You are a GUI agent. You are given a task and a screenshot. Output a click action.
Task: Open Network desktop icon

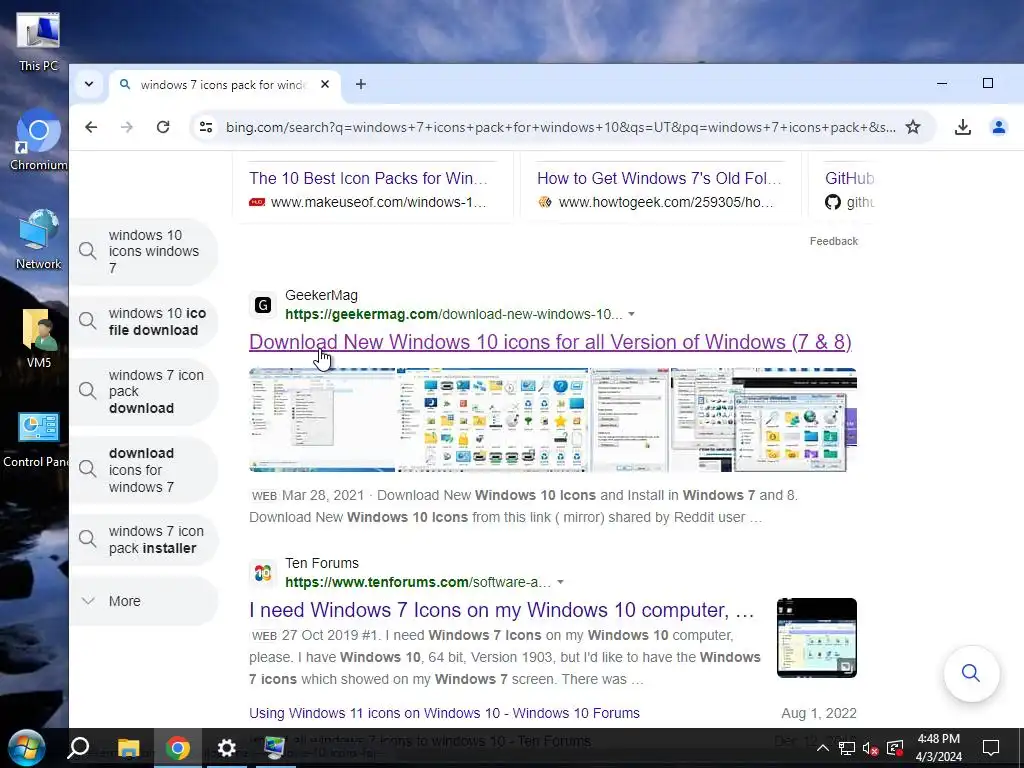pos(38,239)
